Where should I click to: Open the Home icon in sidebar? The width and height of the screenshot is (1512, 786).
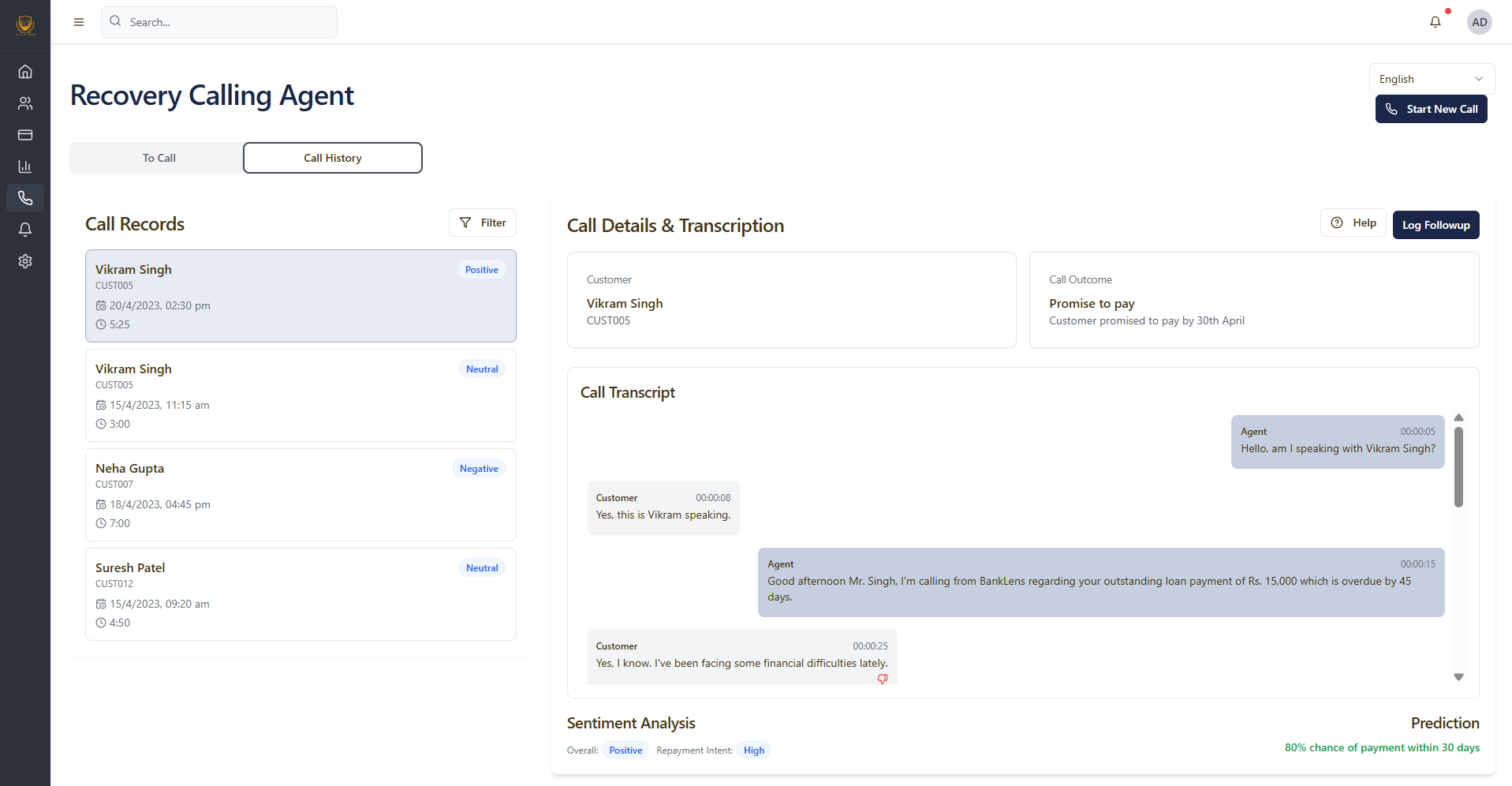coord(25,72)
